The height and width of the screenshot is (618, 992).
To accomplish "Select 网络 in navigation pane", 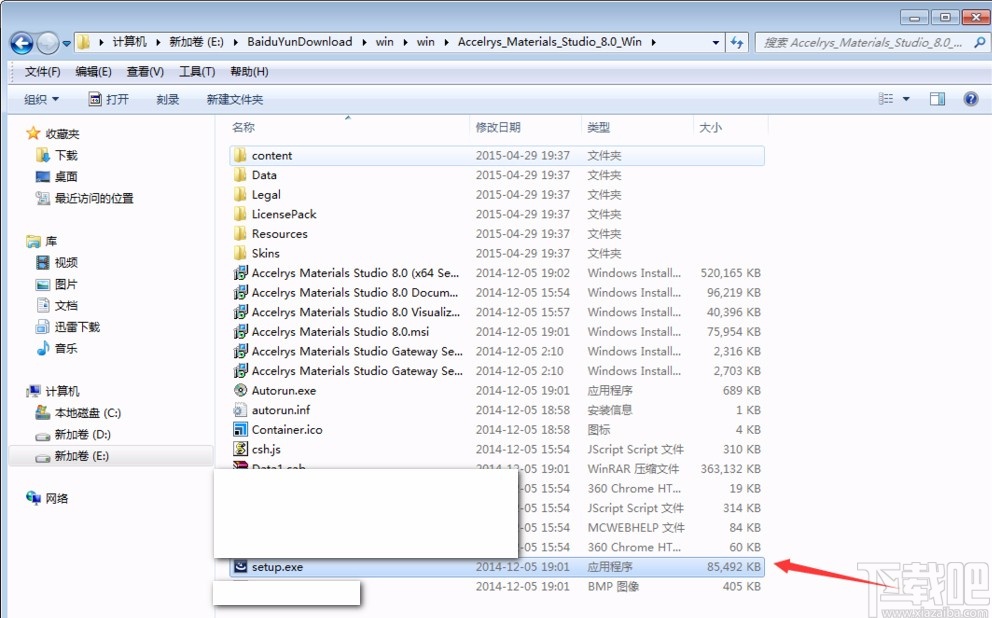I will pos(56,498).
